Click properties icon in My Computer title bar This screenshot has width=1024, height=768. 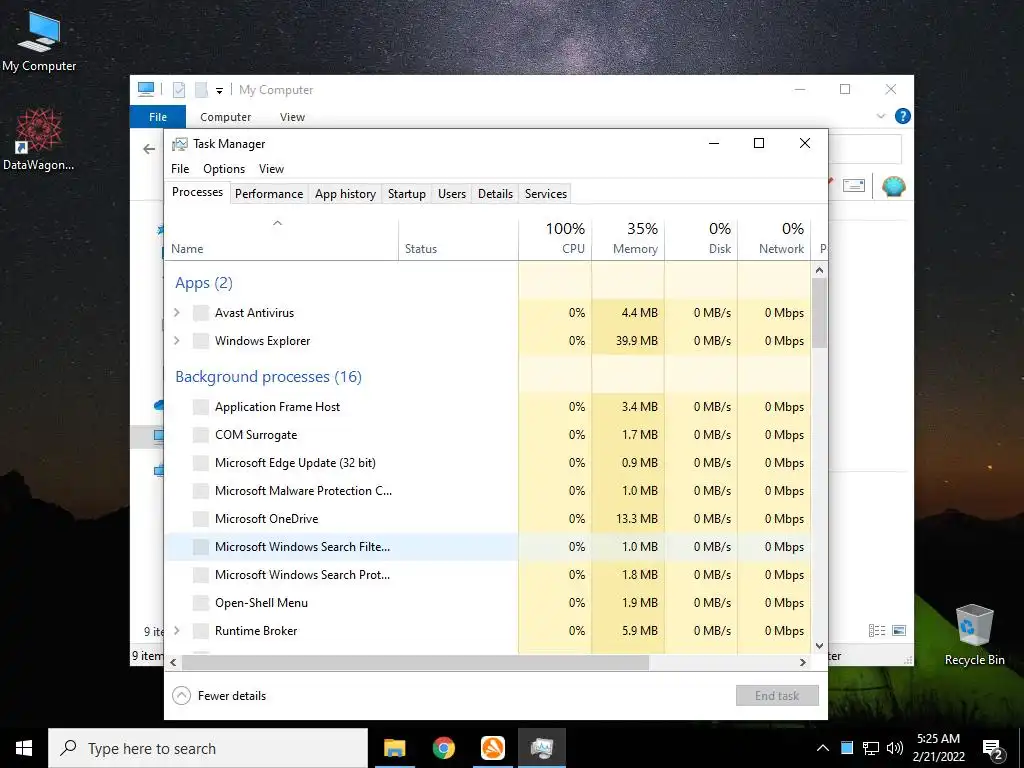[x=179, y=89]
